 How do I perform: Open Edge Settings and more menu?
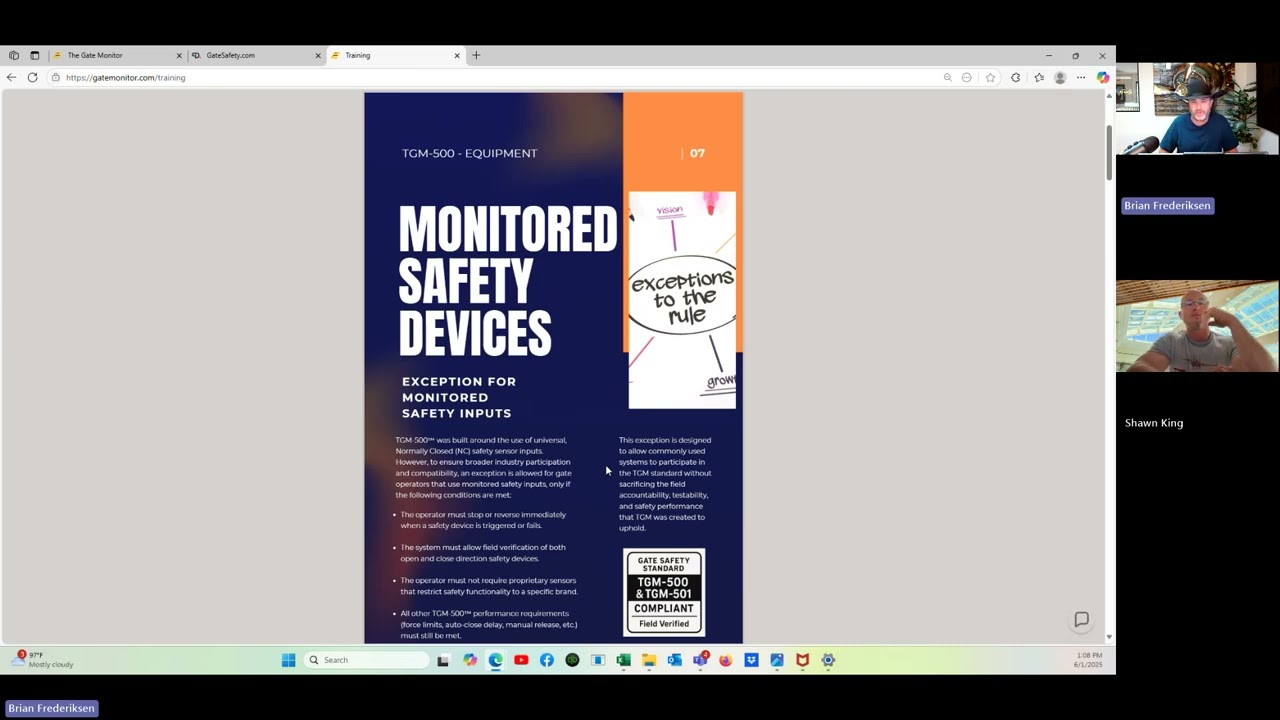click(1081, 77)
